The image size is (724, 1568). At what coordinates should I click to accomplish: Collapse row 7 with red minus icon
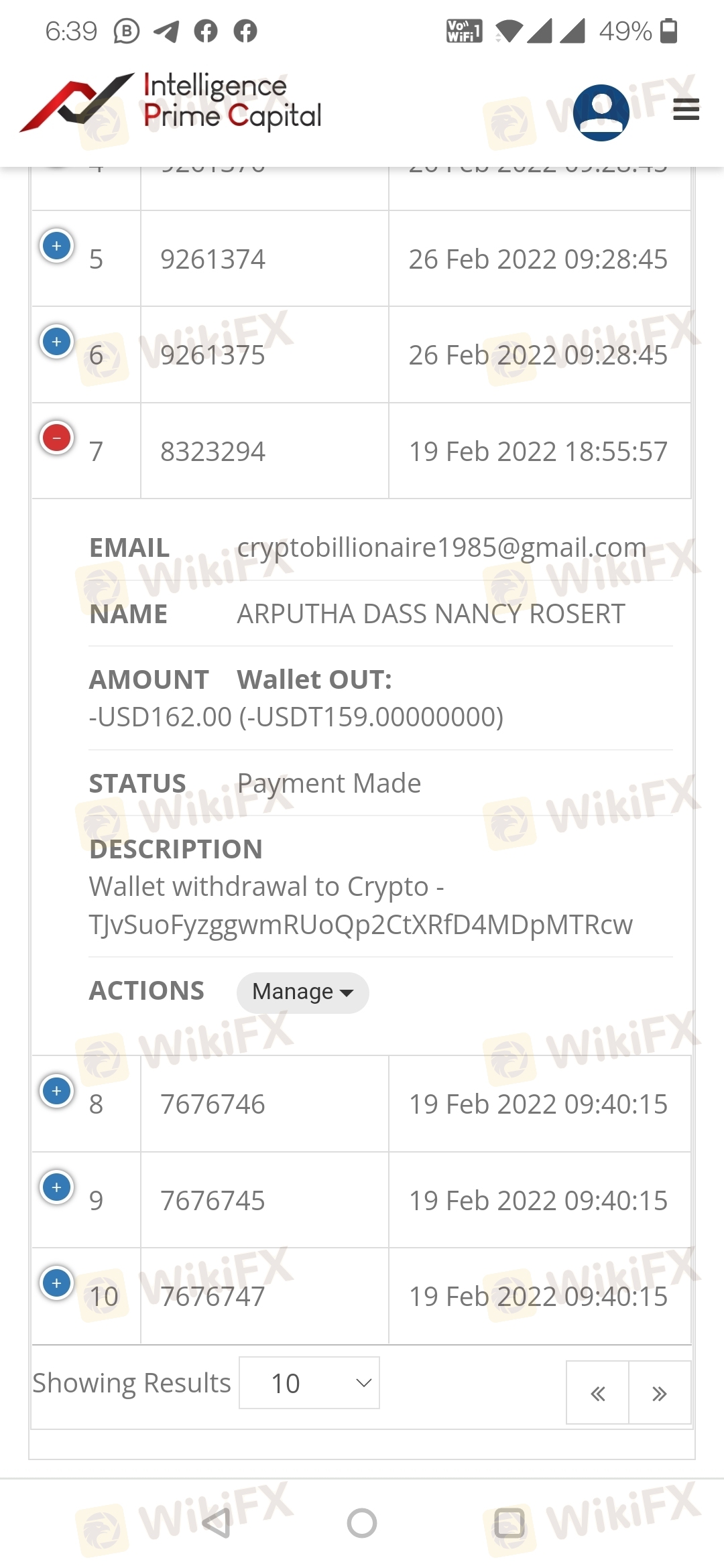[x=57, y=438]
